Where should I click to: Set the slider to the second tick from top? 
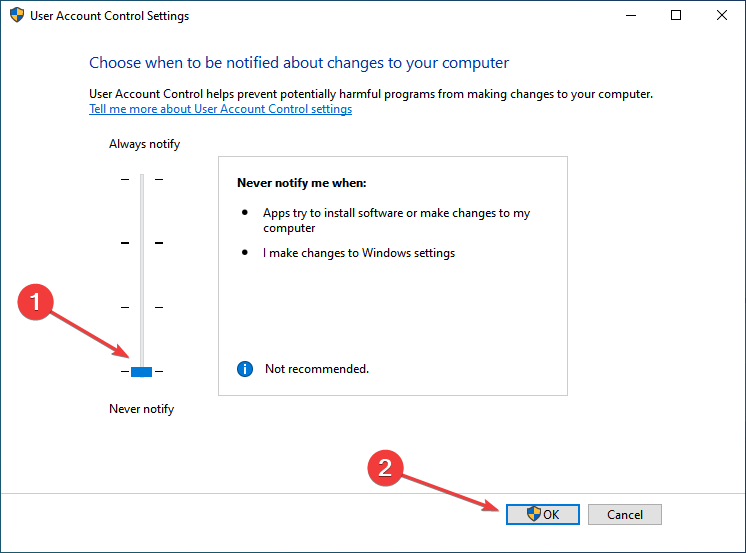[142, 243]
